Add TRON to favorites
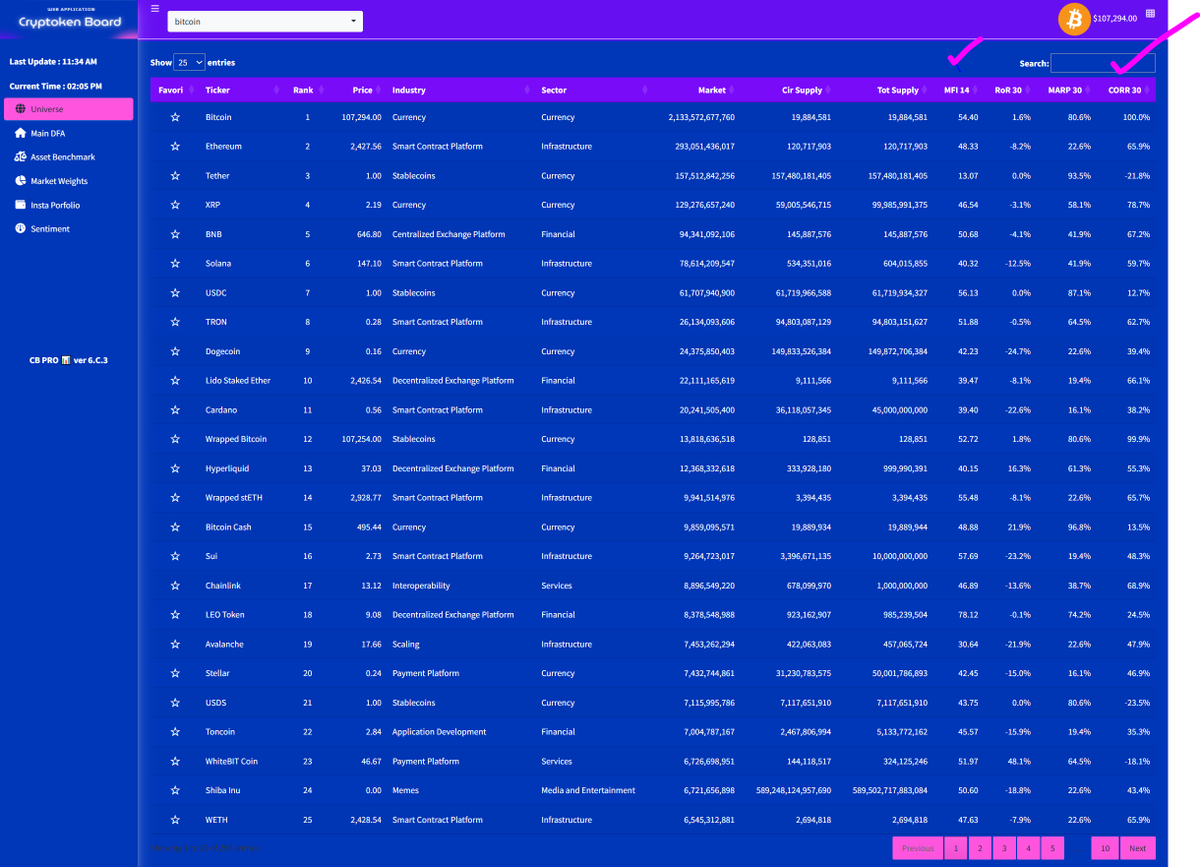The image size is (1200, 867). (x=175, y=322)
